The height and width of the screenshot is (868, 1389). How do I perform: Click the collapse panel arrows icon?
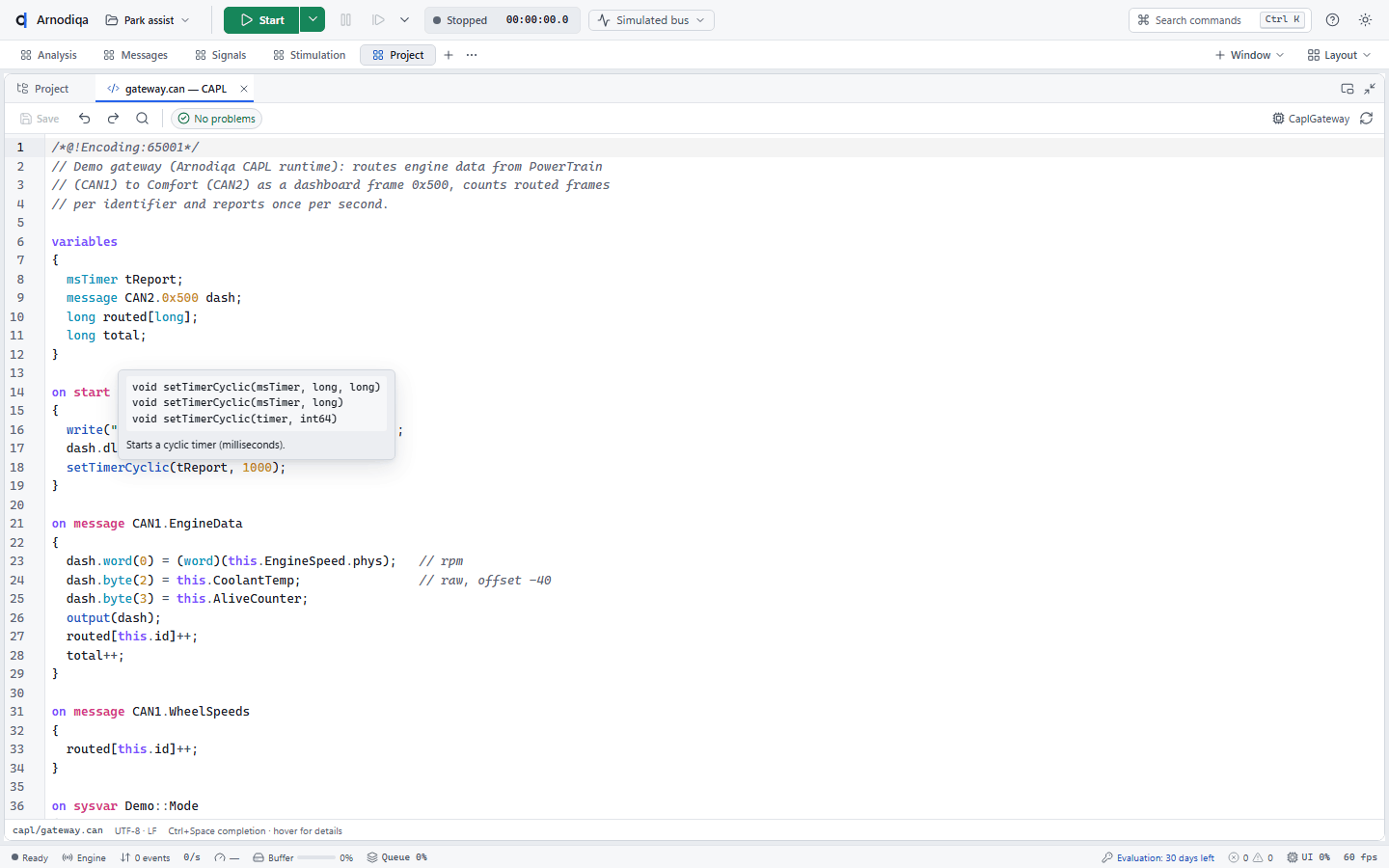1370,89
